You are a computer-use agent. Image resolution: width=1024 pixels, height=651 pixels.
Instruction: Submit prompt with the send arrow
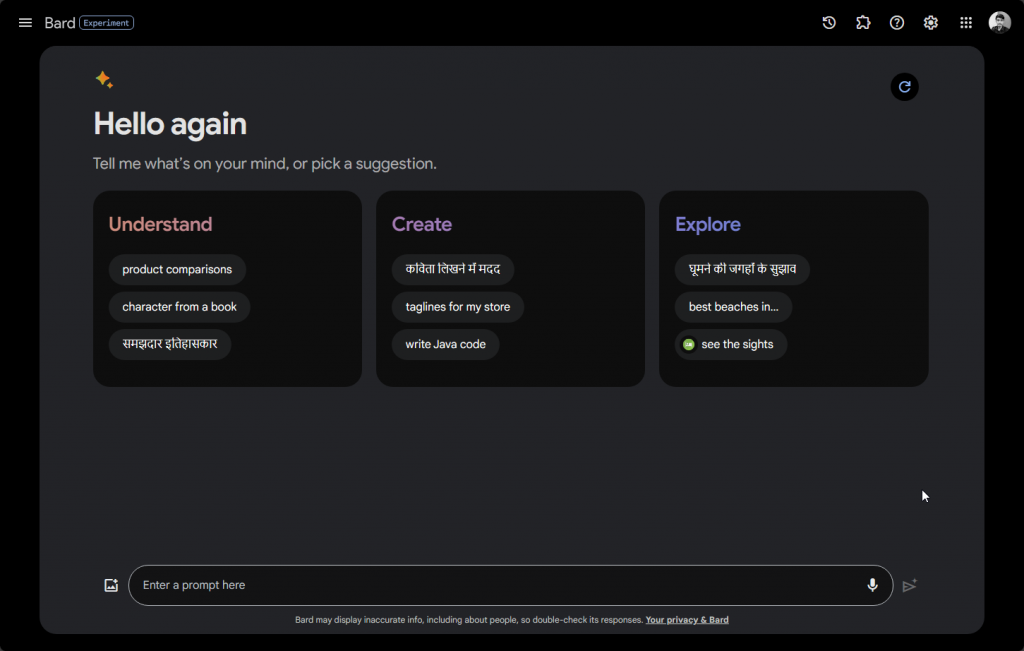click(x=910, y=586)
